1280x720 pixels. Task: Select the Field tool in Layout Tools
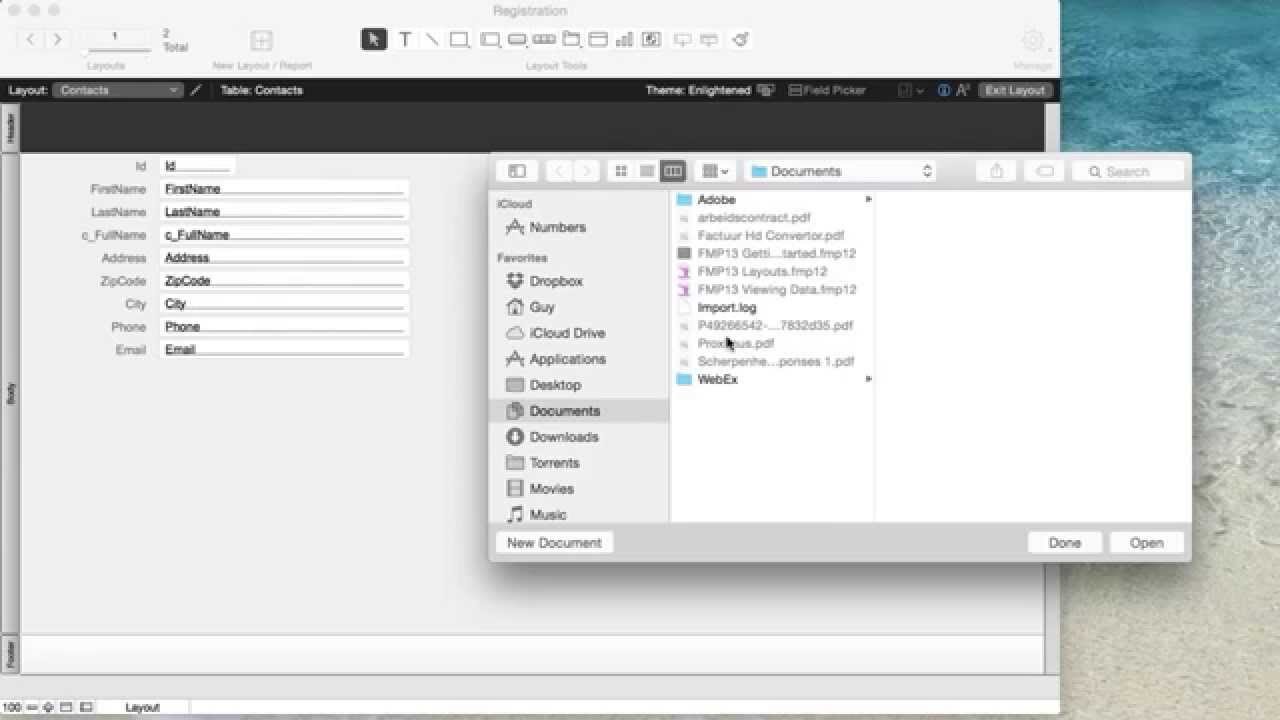point(683,40)
